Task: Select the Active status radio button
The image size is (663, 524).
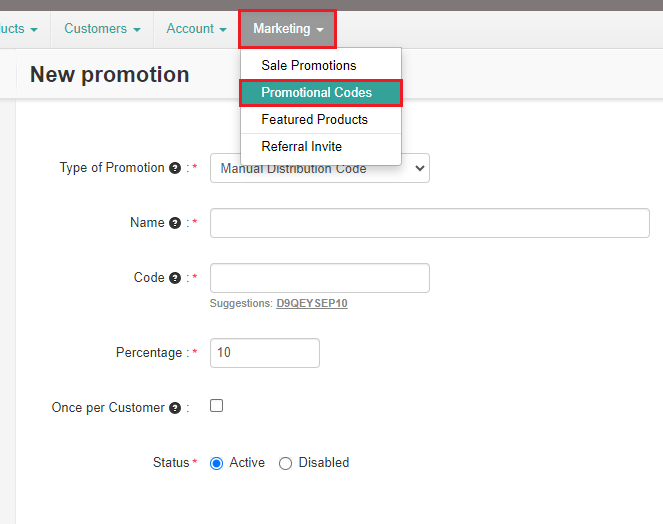Action: (216, 463)
